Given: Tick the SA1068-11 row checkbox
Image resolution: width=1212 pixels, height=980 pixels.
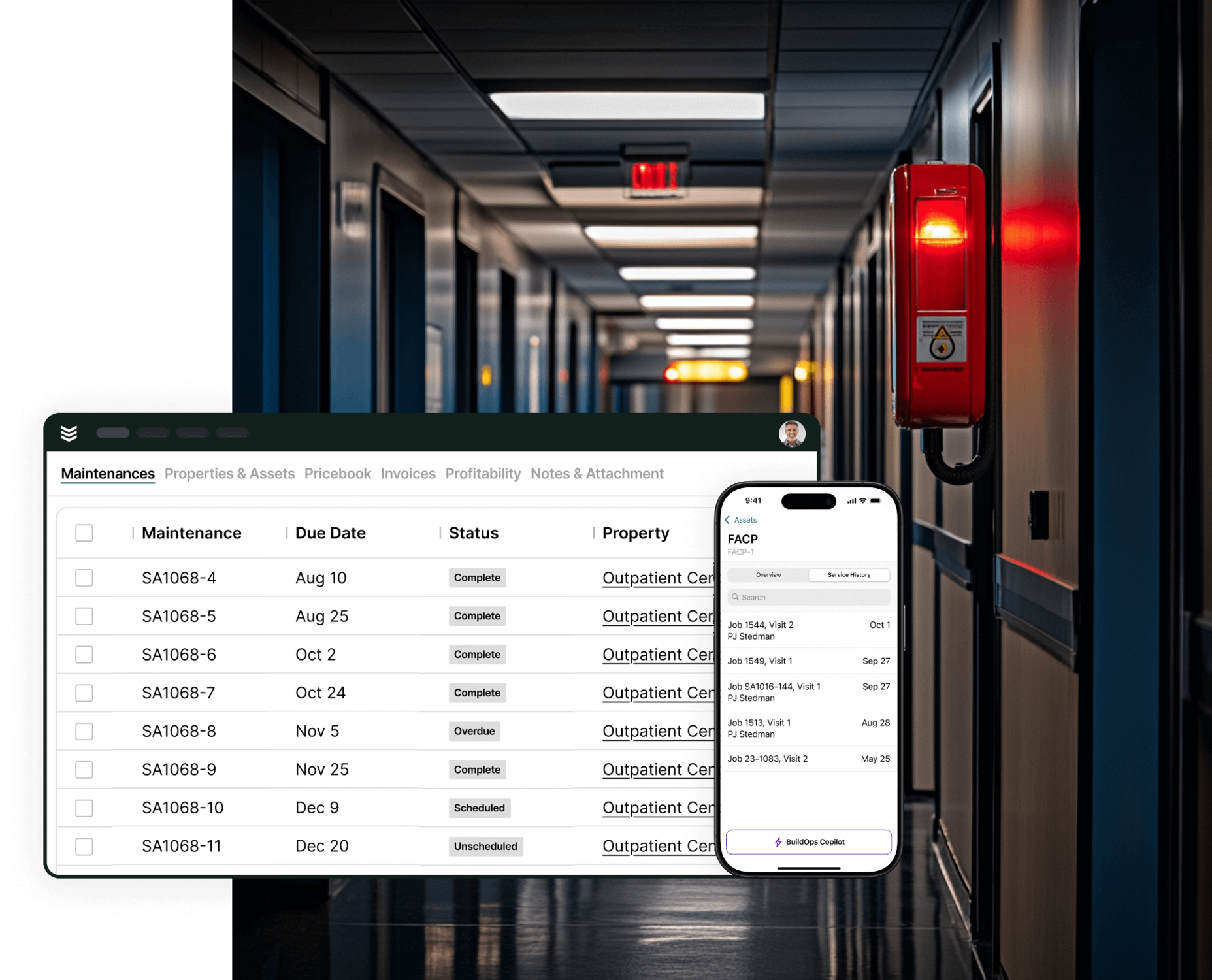Looking at the screenshot, I should 84,846.
